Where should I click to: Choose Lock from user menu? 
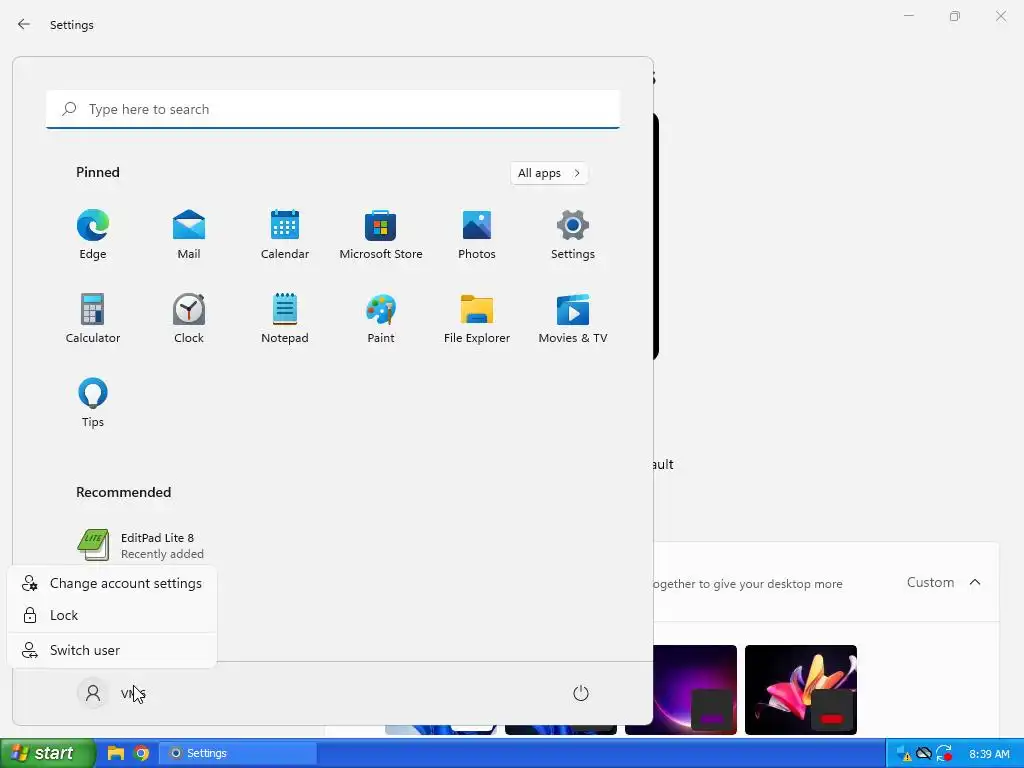(112, 615)
